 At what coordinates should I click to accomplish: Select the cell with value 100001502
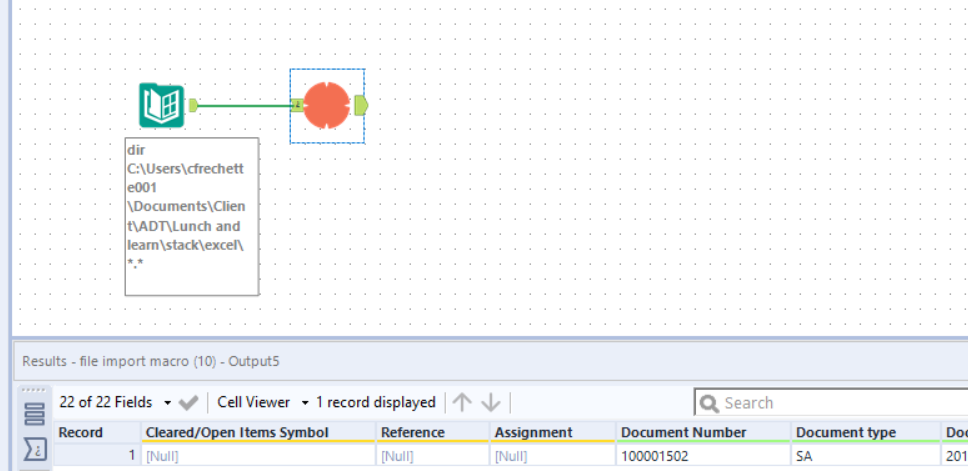tap(703, 456)
